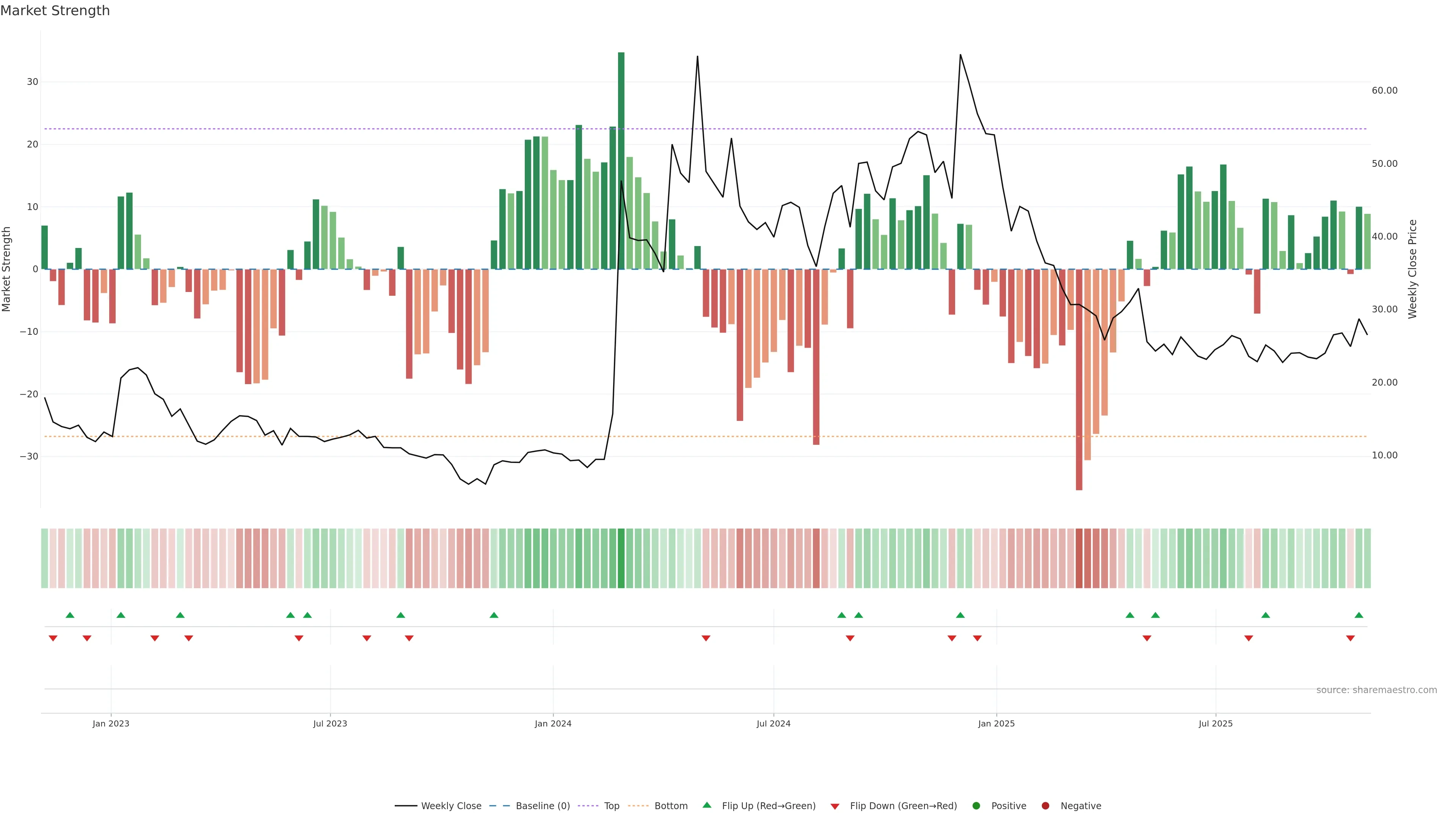Screen dimensions: 1456x819
Task: Click the Jan 2024 x-axis label
Action: [x=553, y=723]
